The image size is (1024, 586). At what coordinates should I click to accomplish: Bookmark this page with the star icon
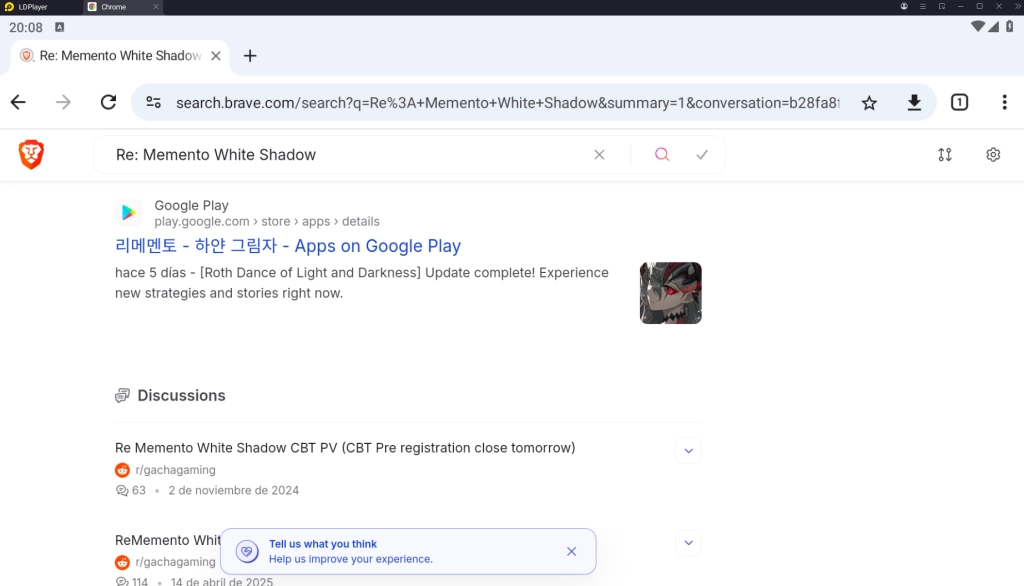pyautogui.click(x=869, y=103)
